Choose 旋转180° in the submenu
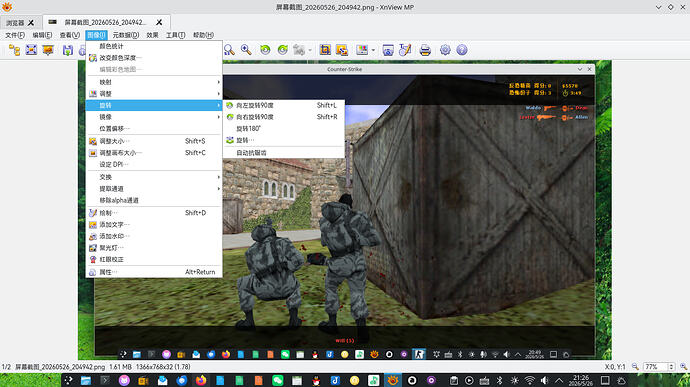Viewport: 690px width, 387px height. 284,129
